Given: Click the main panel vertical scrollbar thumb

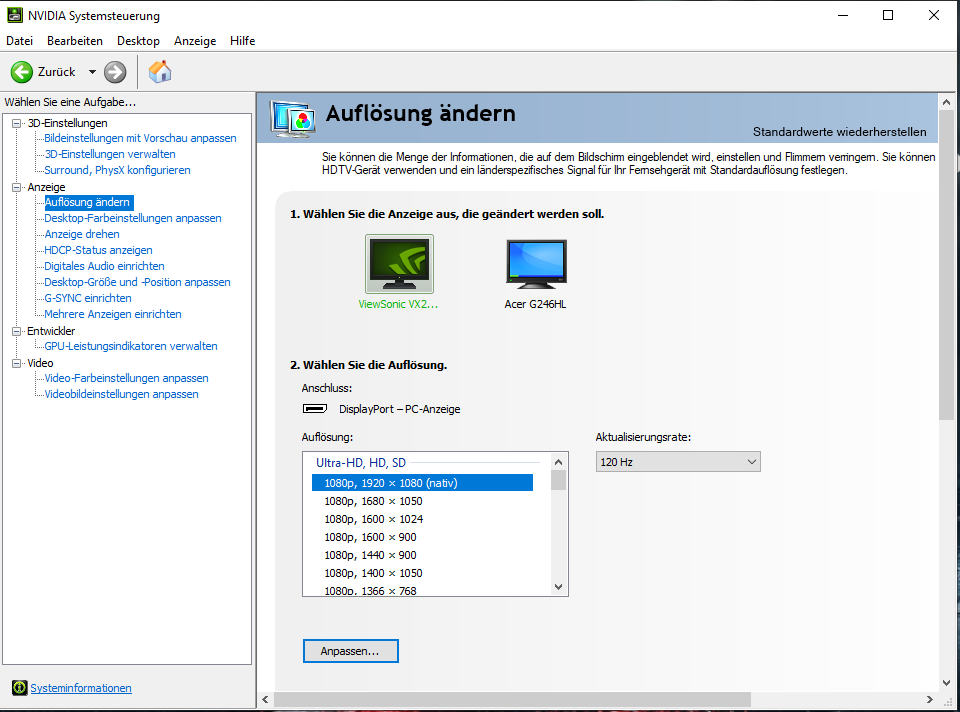Looking at the screenshot, I should [x=947, y=265].
